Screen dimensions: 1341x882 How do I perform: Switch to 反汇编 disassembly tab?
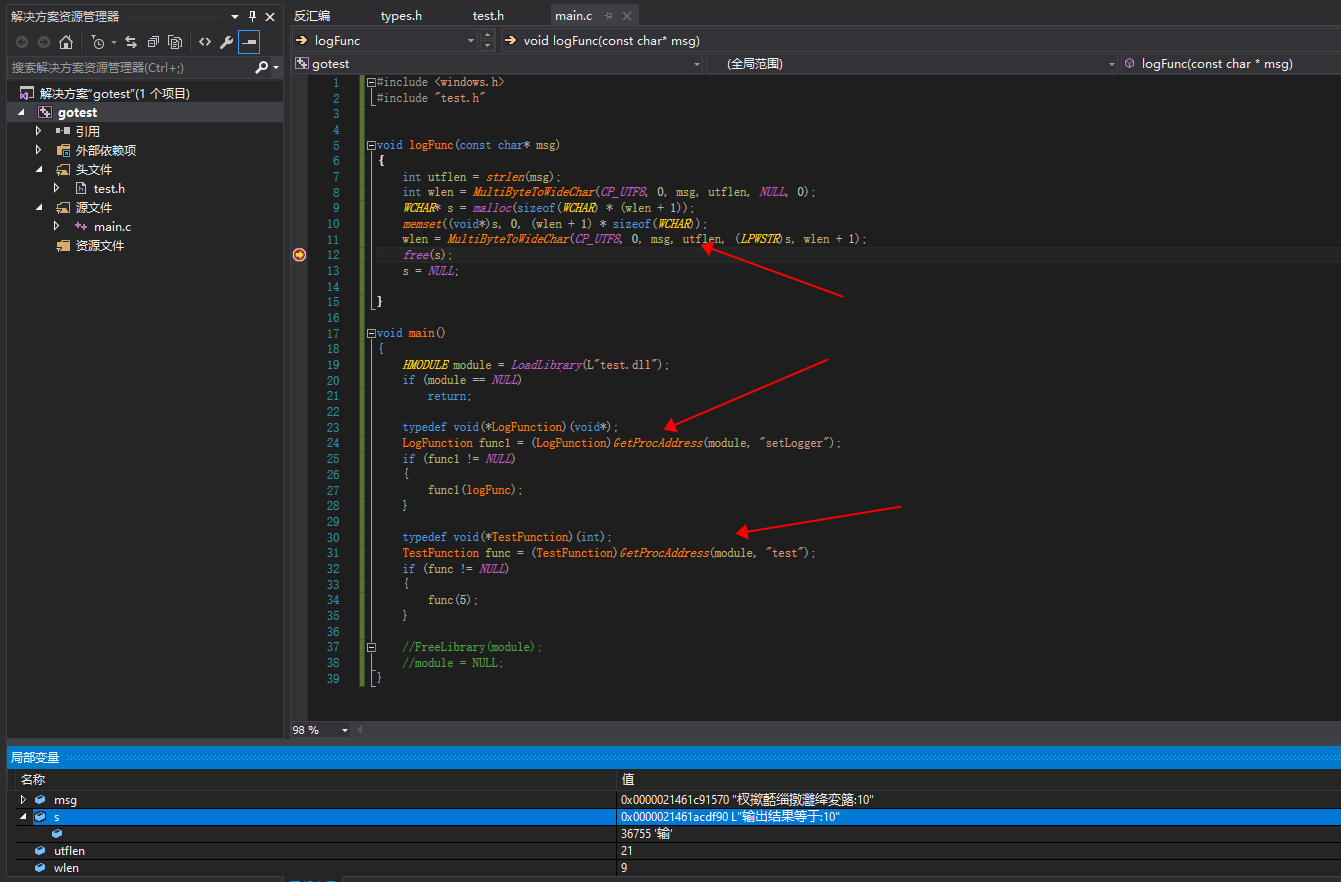pos(312,15)
